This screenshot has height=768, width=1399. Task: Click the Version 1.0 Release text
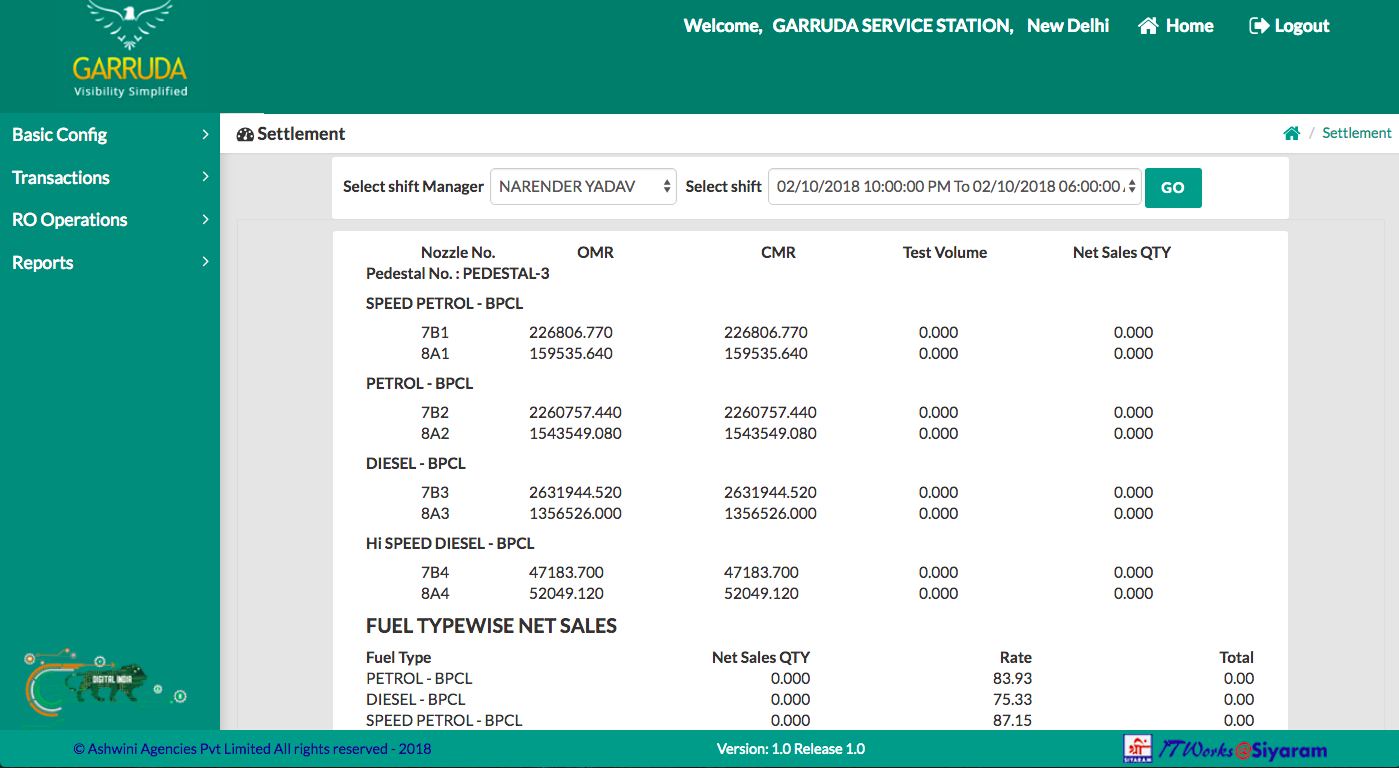791,748
